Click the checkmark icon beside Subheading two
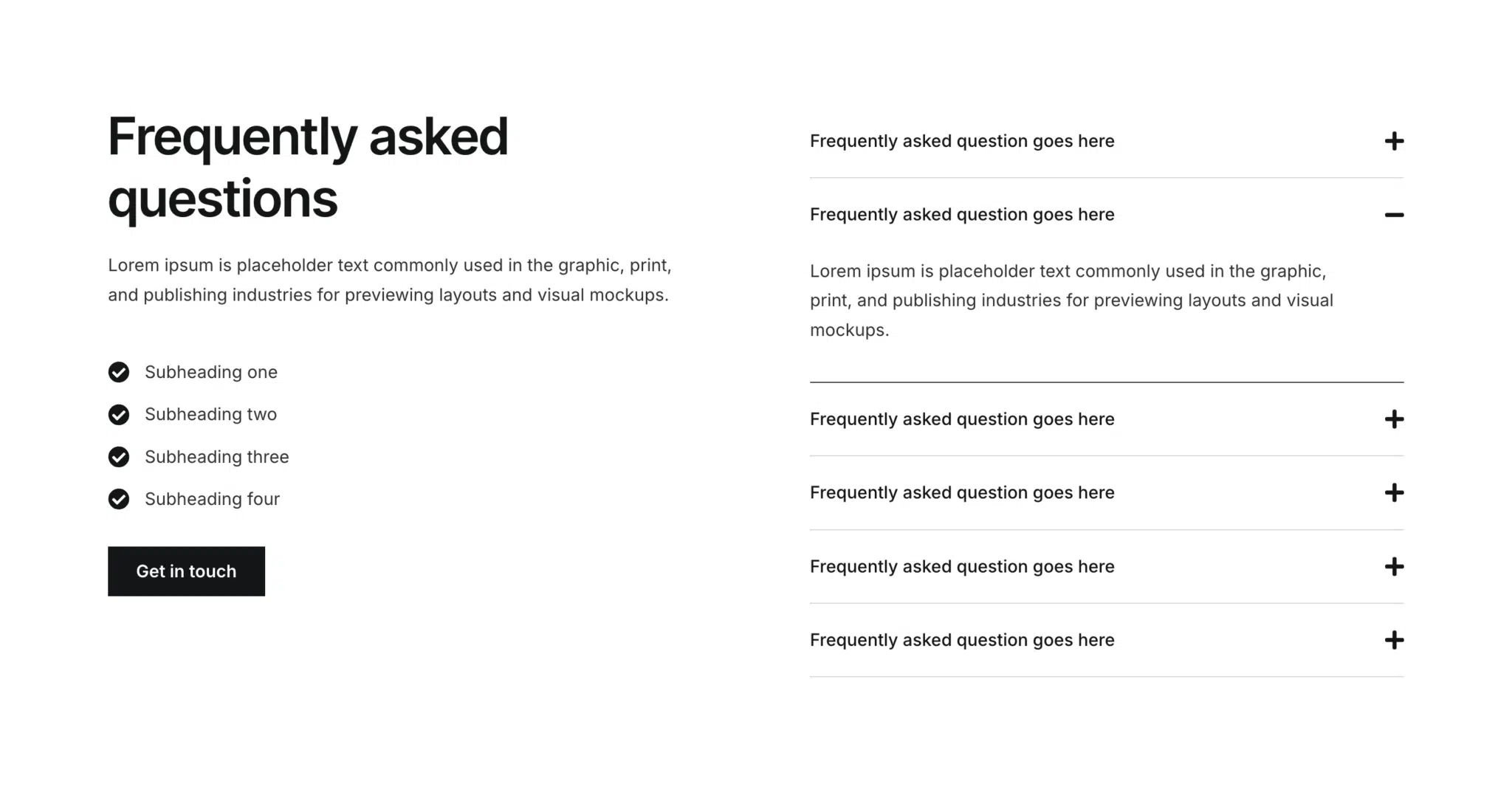Viewport: 1512px width, 809px height. pos(119,414)
